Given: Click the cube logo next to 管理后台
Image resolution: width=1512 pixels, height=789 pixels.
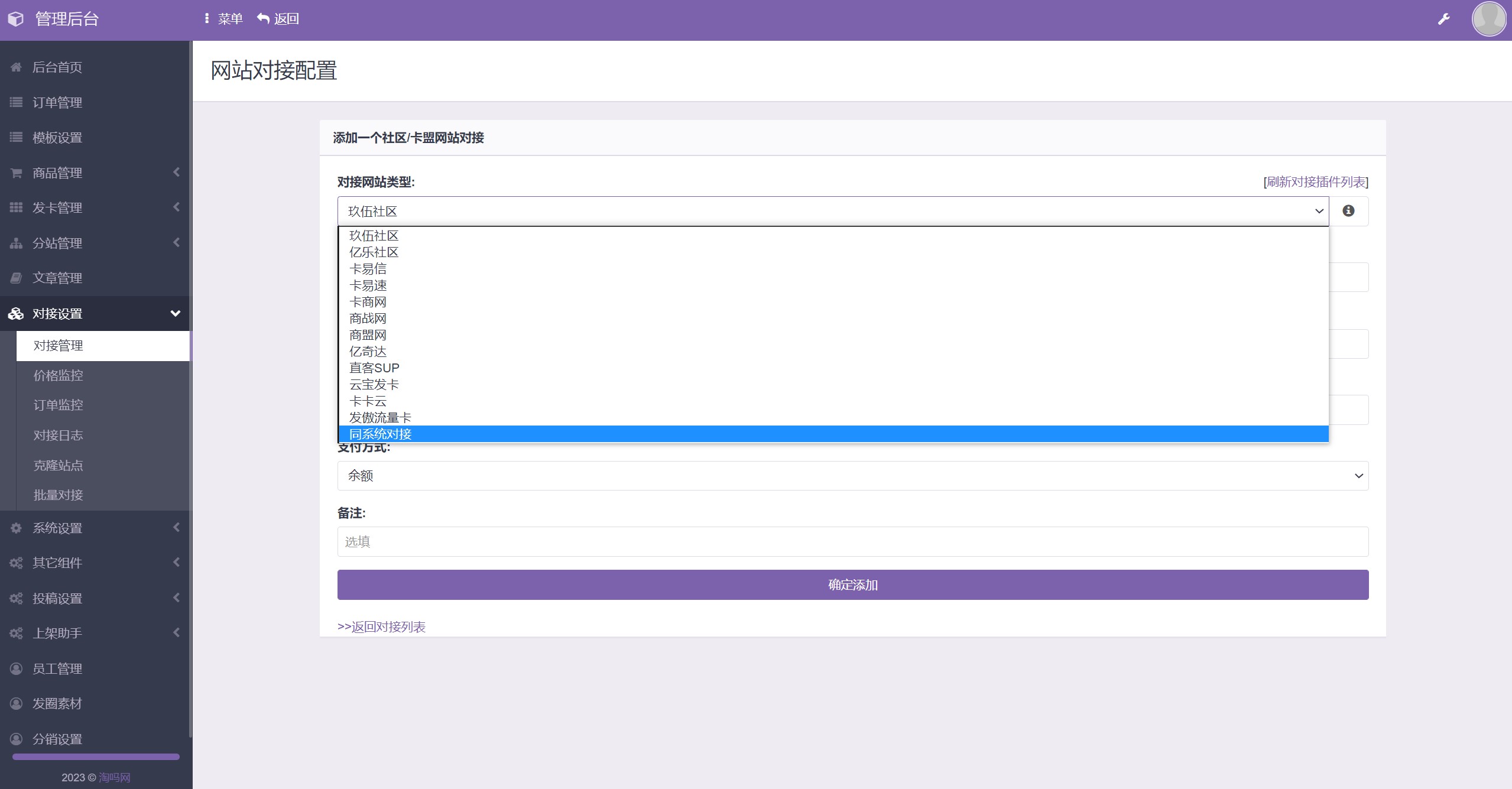Looking at the screenshot, I should pos(16,19).
